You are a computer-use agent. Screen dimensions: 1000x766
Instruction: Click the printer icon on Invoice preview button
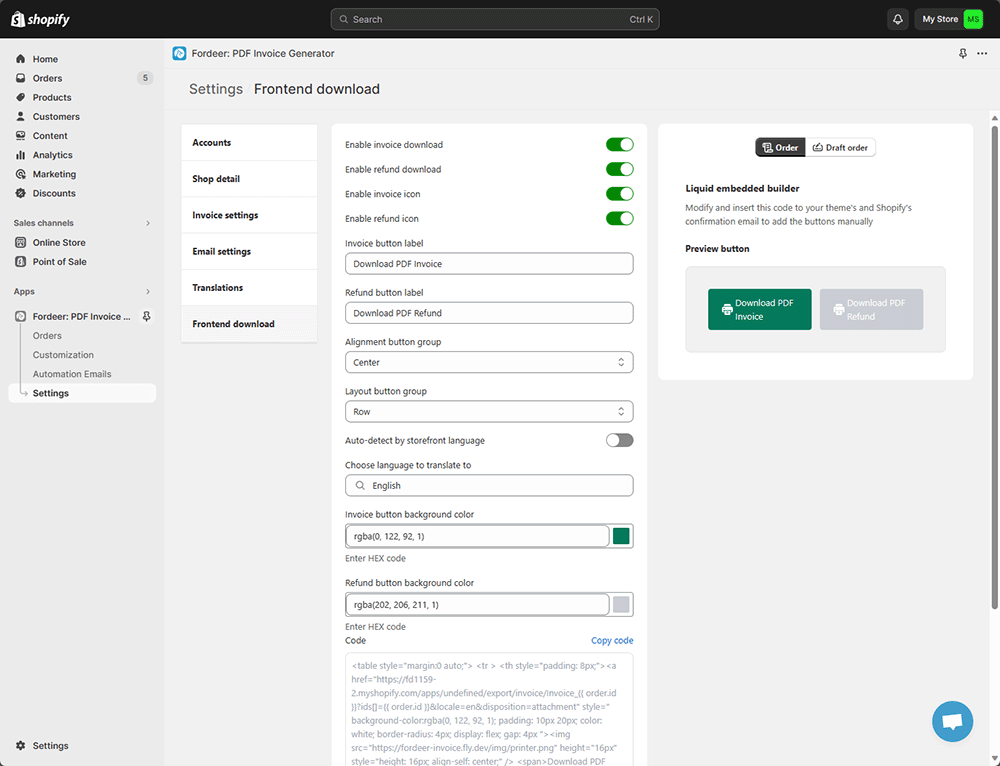726,309
